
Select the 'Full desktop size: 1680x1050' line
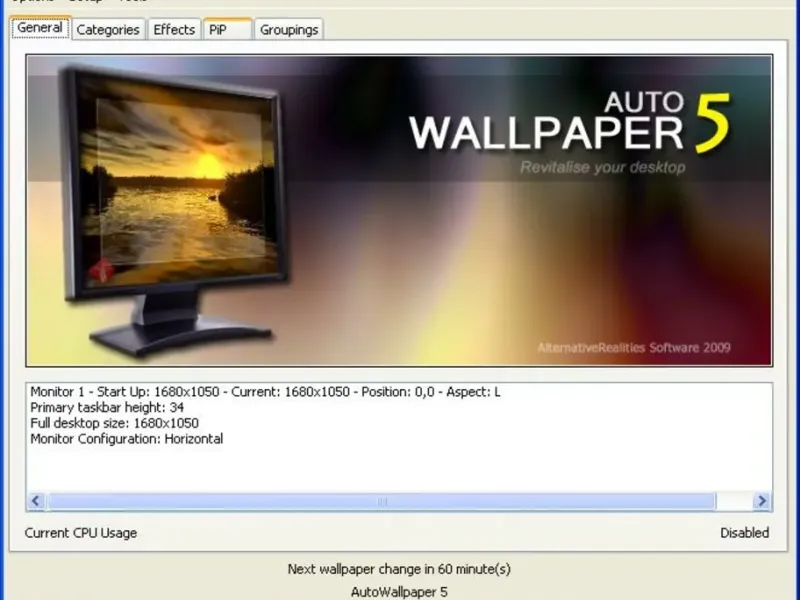(114, 423)
